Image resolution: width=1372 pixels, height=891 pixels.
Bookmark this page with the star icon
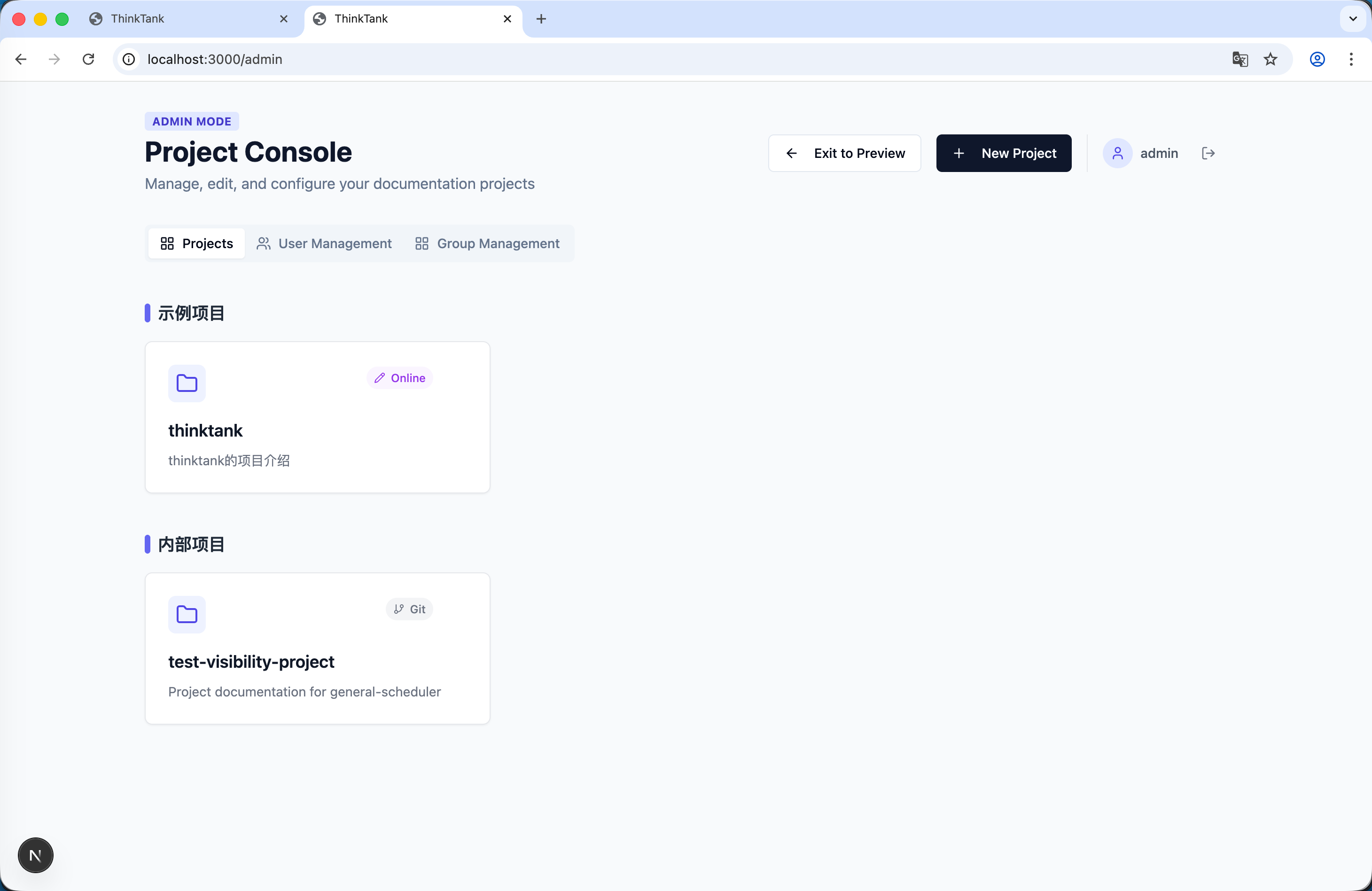pyautogui.click(x=1271, y=59)
